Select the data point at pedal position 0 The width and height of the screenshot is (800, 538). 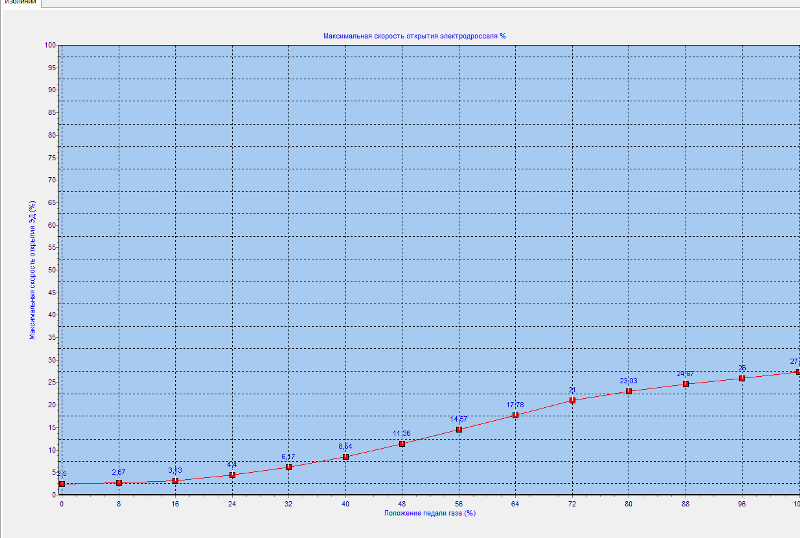[x=62, y=484]
